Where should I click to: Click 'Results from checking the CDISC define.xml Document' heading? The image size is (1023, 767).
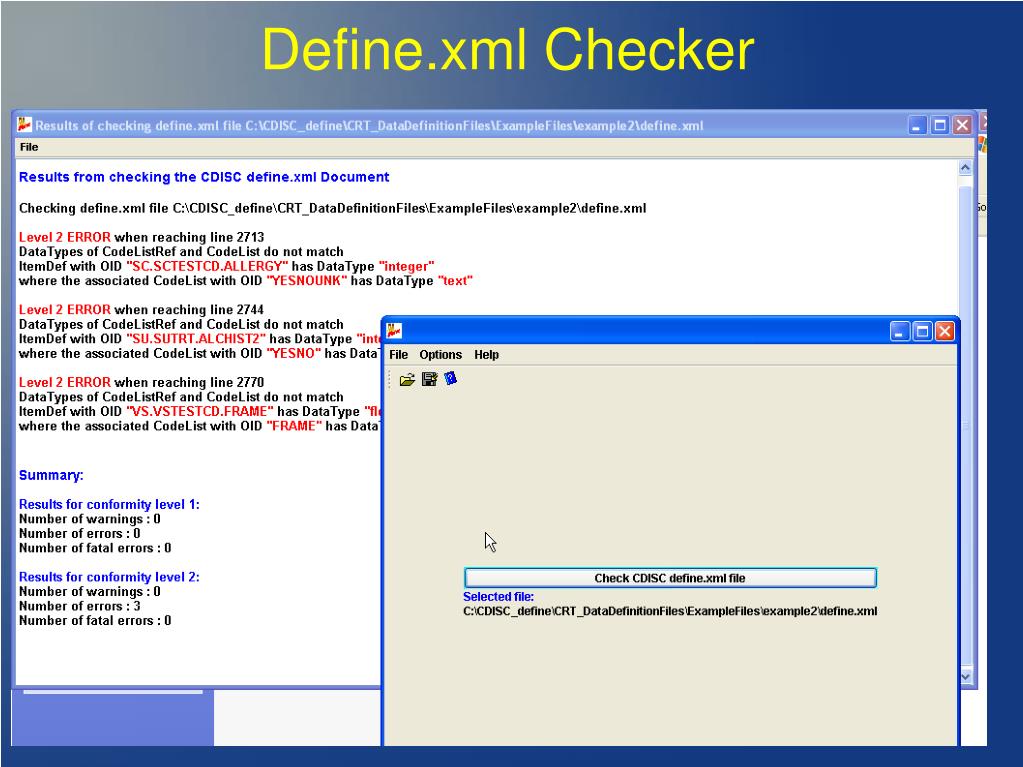[204, 177]
